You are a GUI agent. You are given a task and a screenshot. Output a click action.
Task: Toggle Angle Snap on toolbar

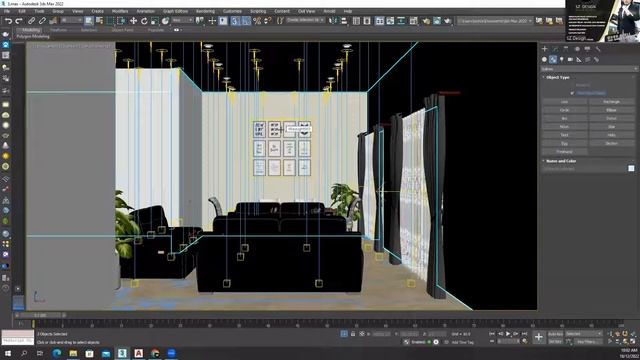pyautogui.click(x=246, y=21)
